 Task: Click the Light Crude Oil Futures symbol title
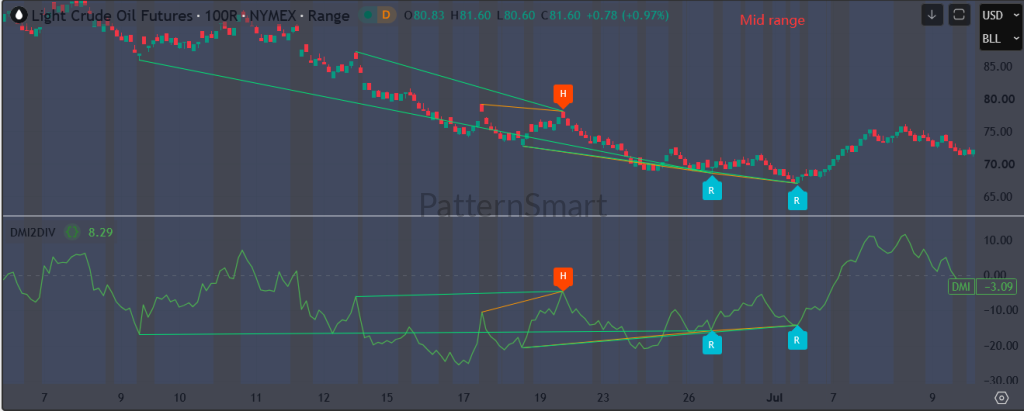click(x=113, y=16)
